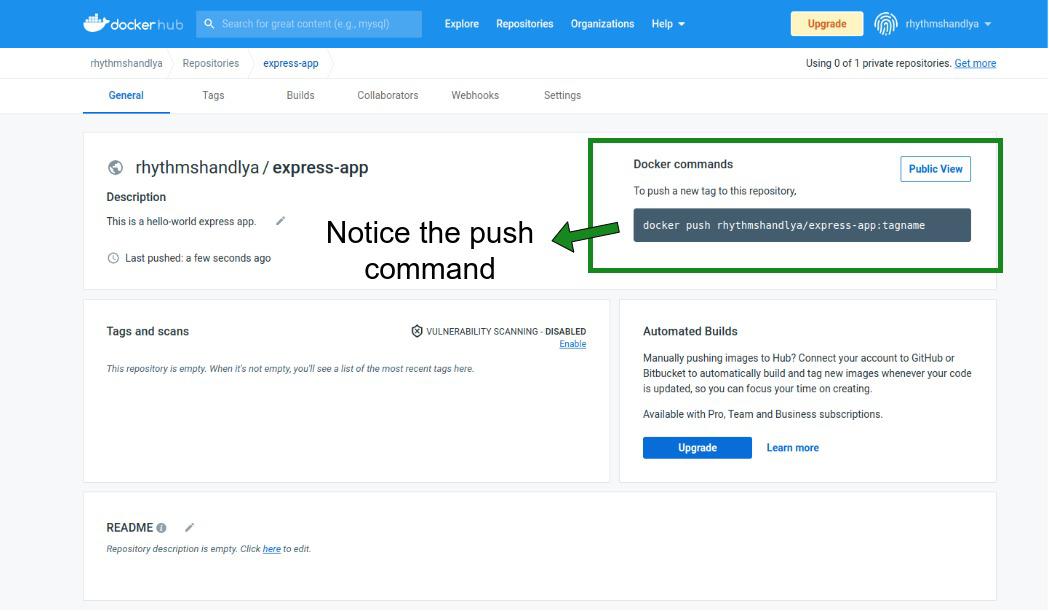Click the globe icon beside repository name

(116, 168)
